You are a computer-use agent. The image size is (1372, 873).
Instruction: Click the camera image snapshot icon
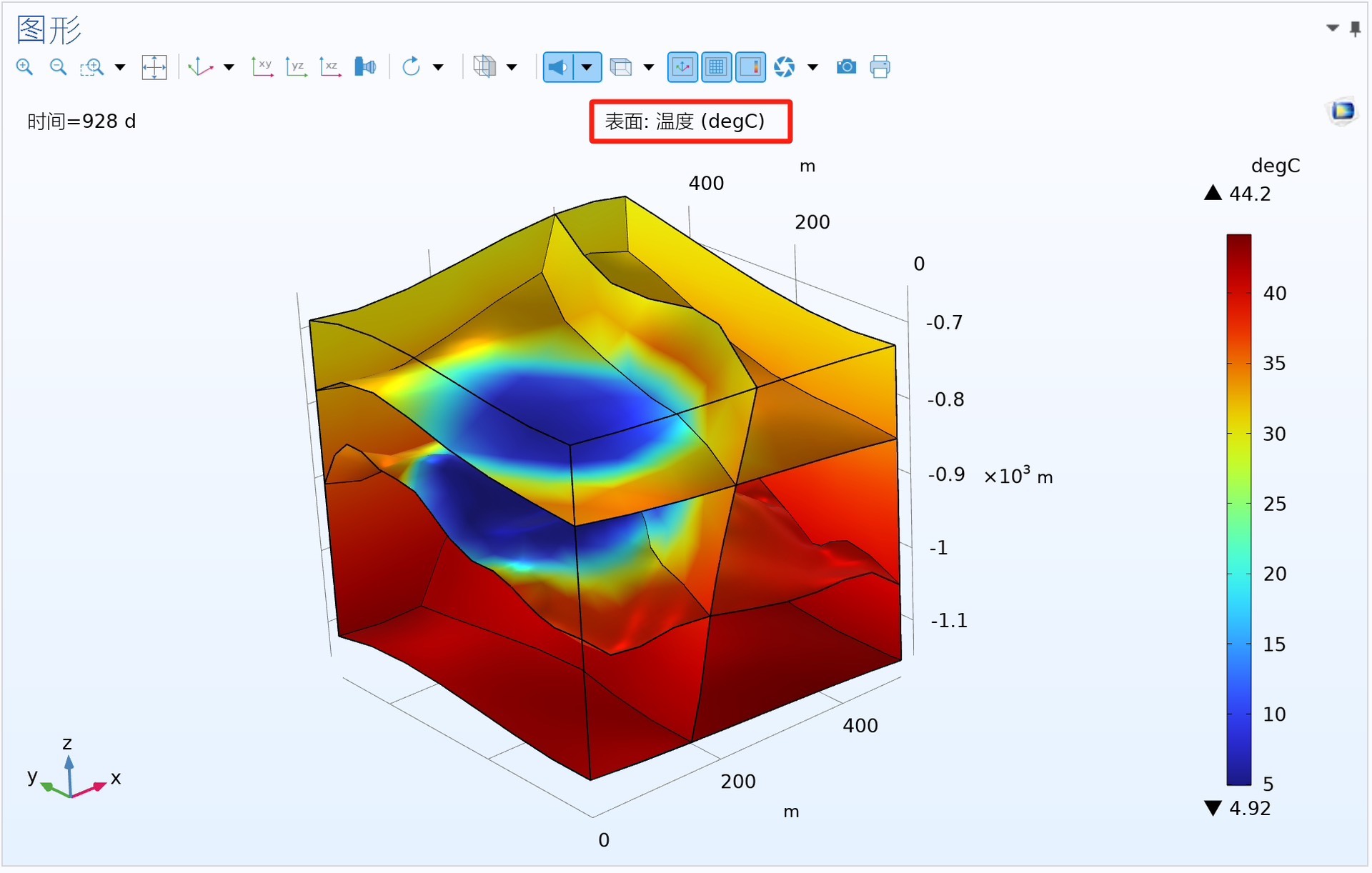click(846, 67)
